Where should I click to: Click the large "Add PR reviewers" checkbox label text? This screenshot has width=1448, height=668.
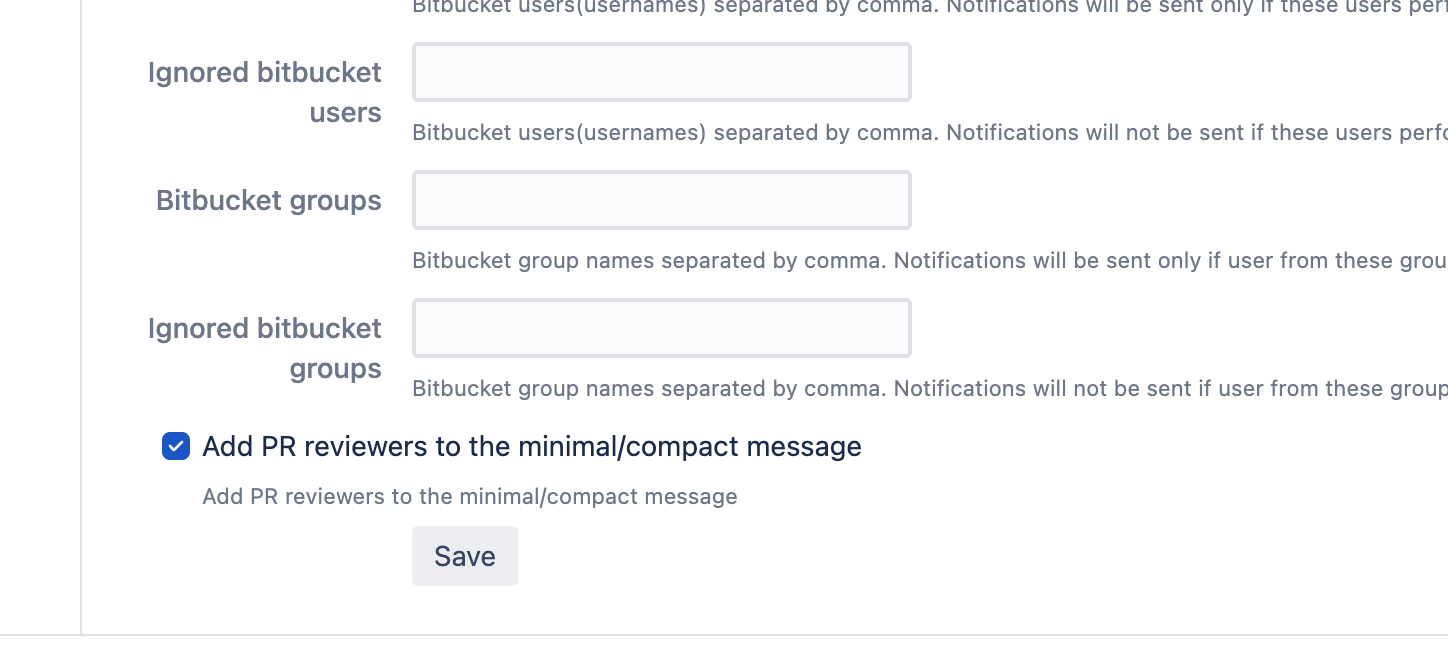coord(531,446)
